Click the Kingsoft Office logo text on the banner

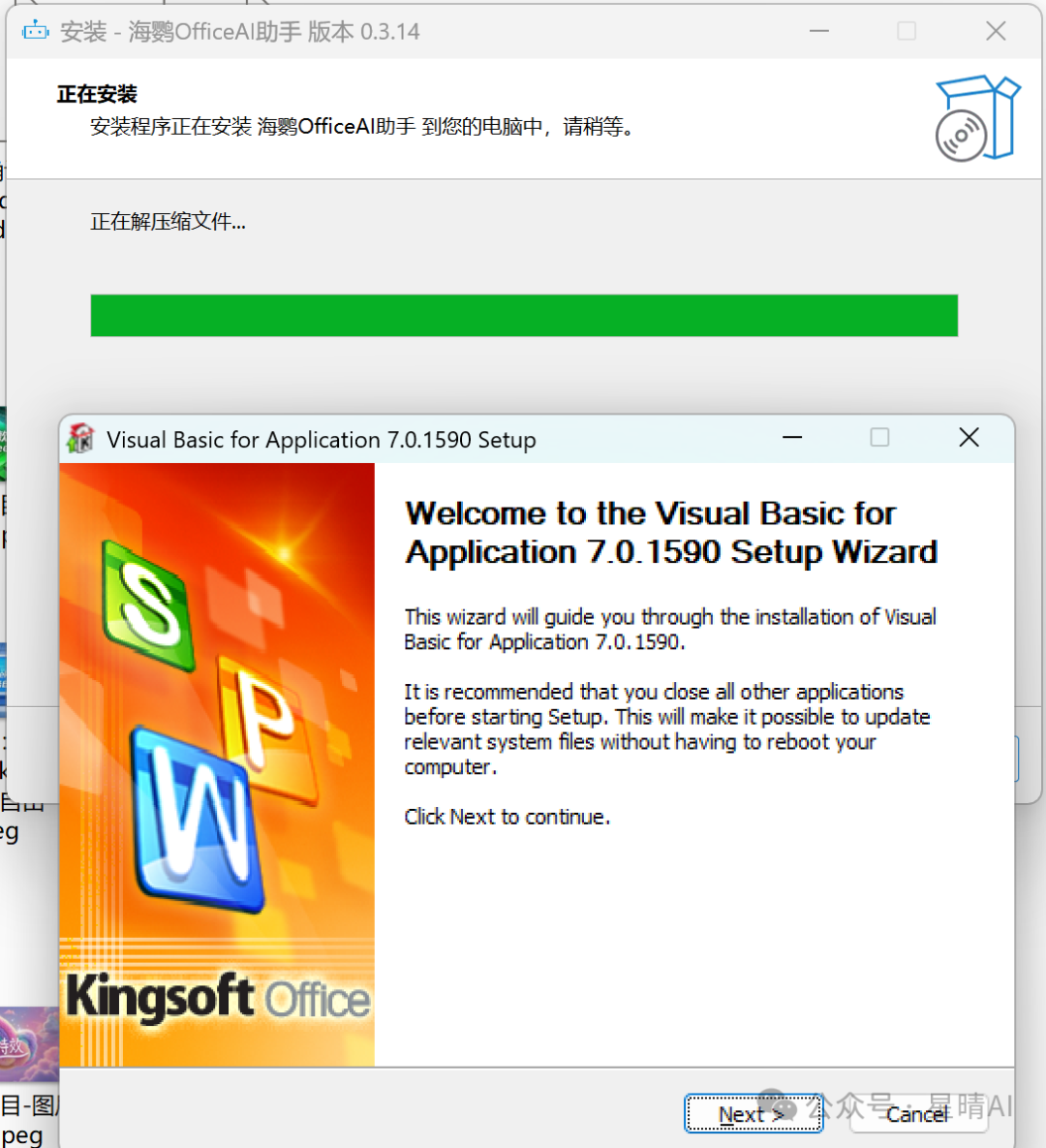coord(218,999)
